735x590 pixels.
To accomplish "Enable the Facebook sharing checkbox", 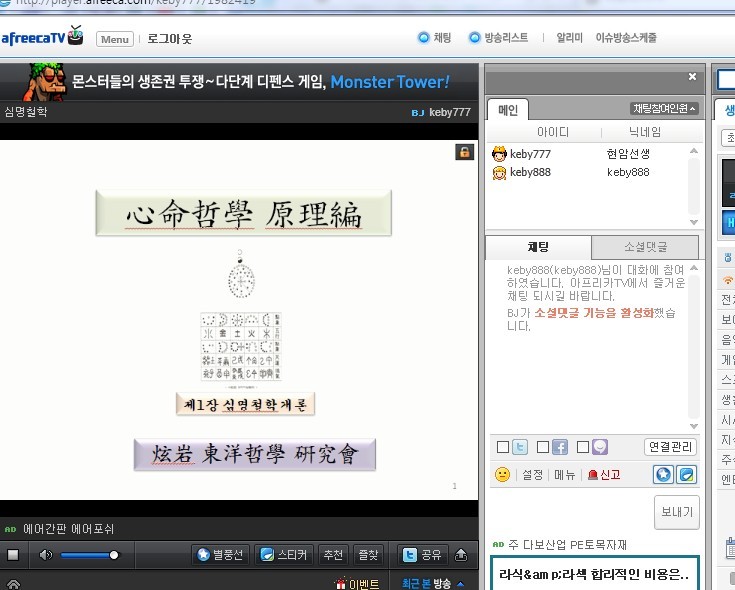I will pyautogui.click(x=543, y=447).
